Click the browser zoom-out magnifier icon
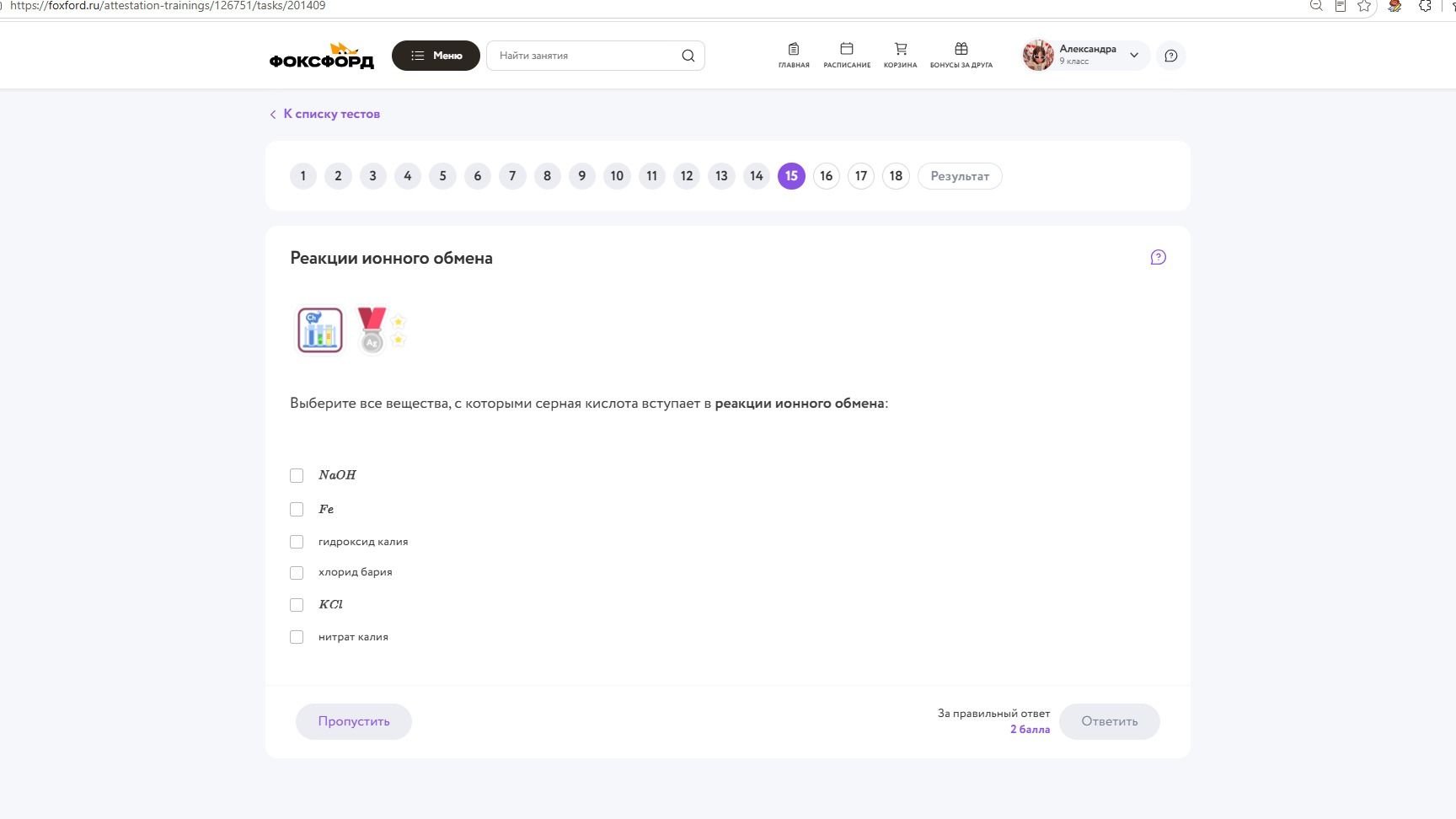Image resolution: width=1456 pixels, height=819 pixels. coord(1316,6)
